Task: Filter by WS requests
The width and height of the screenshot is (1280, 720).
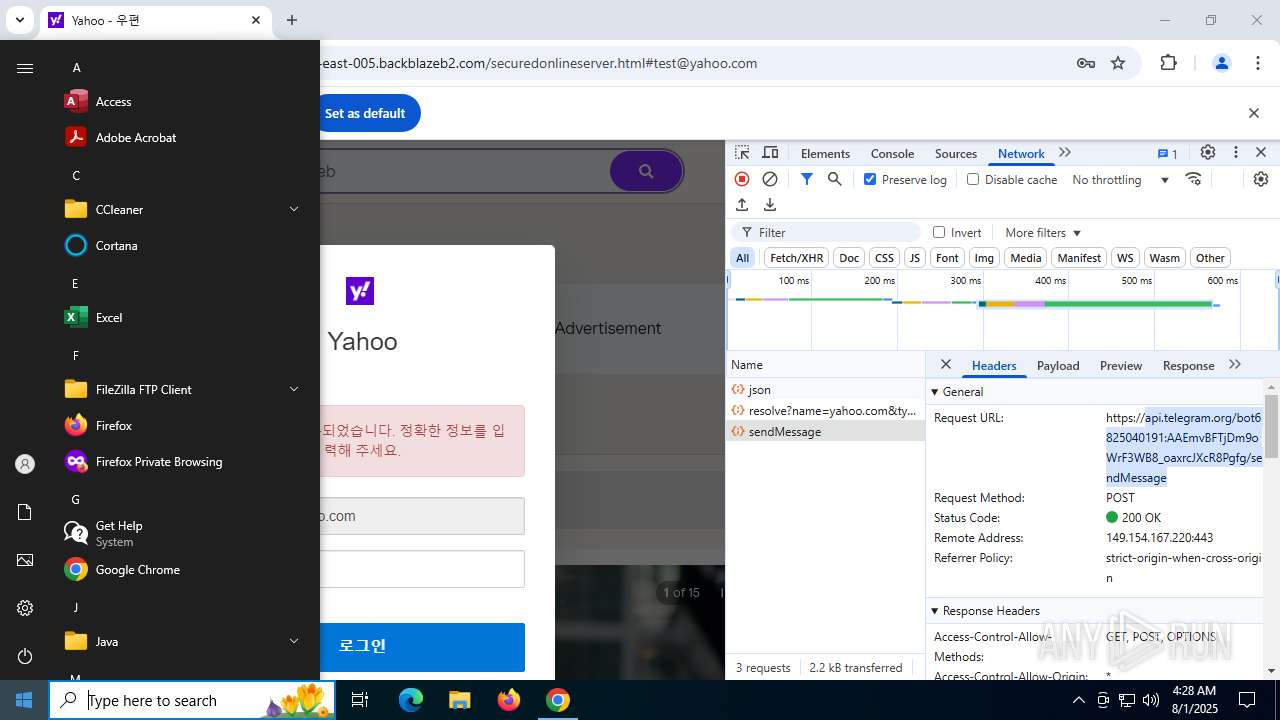Action: [1125, 258]
